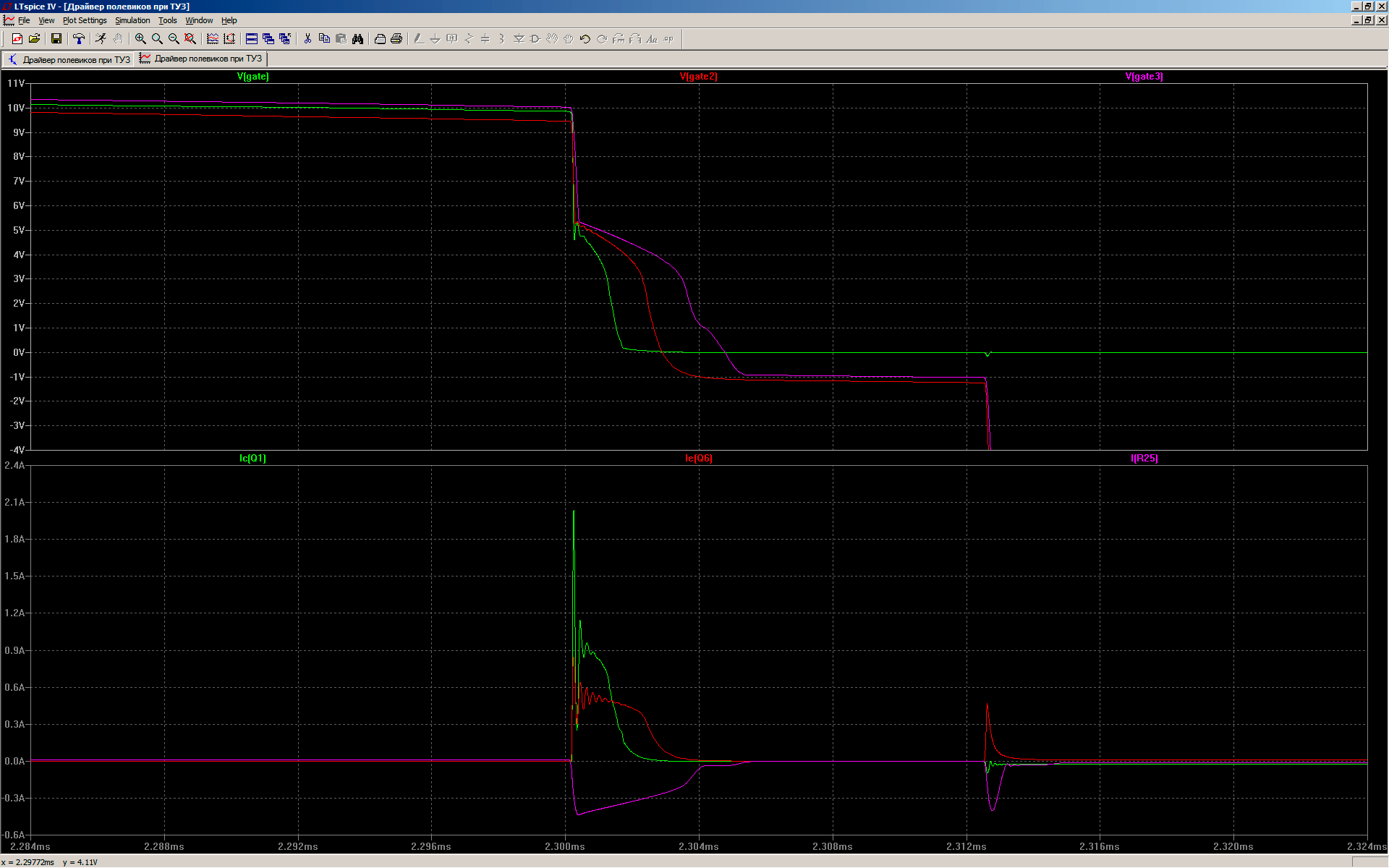
Task: Open the Window menu
Action: point(199,20)
